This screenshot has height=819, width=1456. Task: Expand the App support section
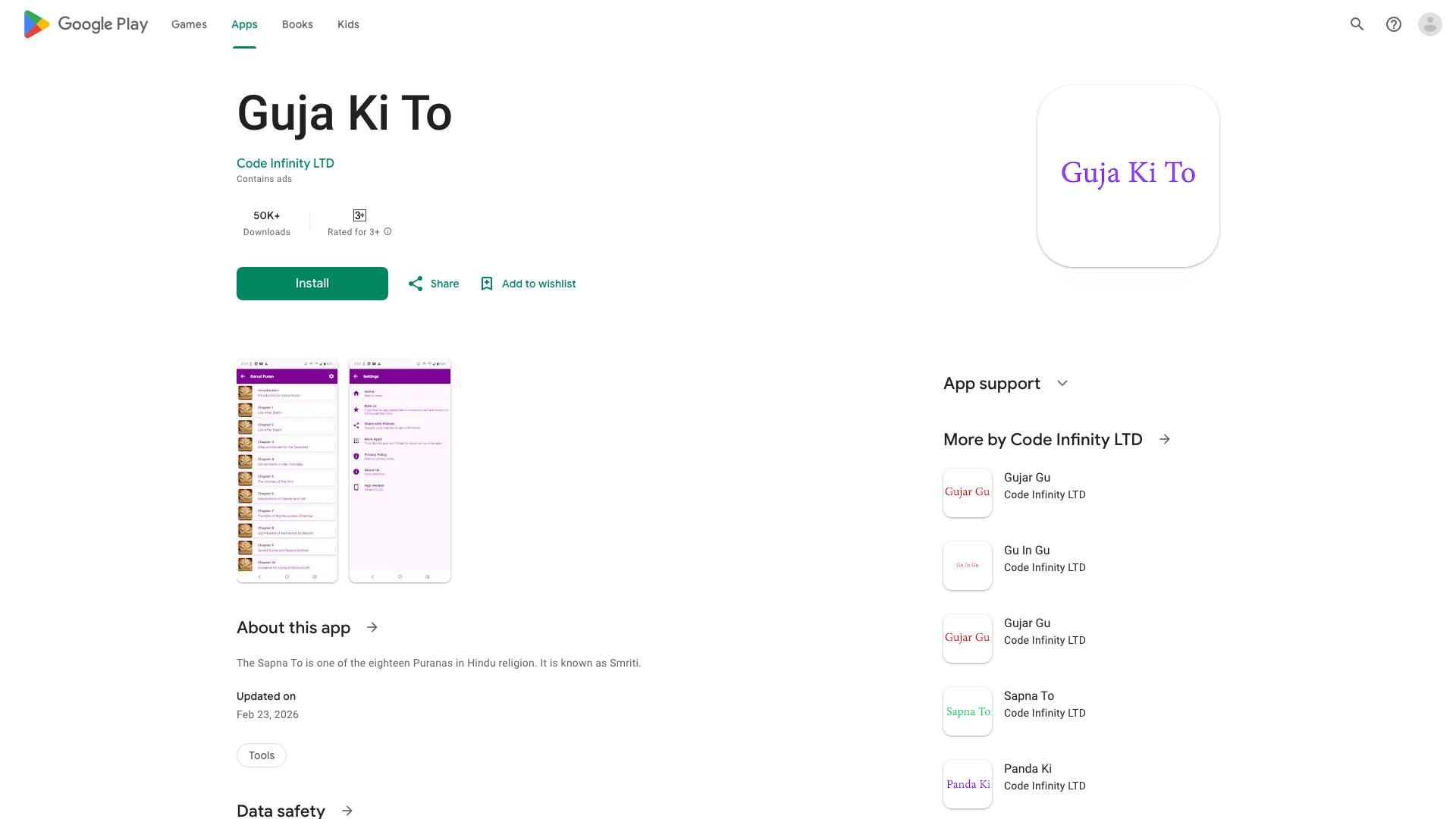(x=1062, y=384)
